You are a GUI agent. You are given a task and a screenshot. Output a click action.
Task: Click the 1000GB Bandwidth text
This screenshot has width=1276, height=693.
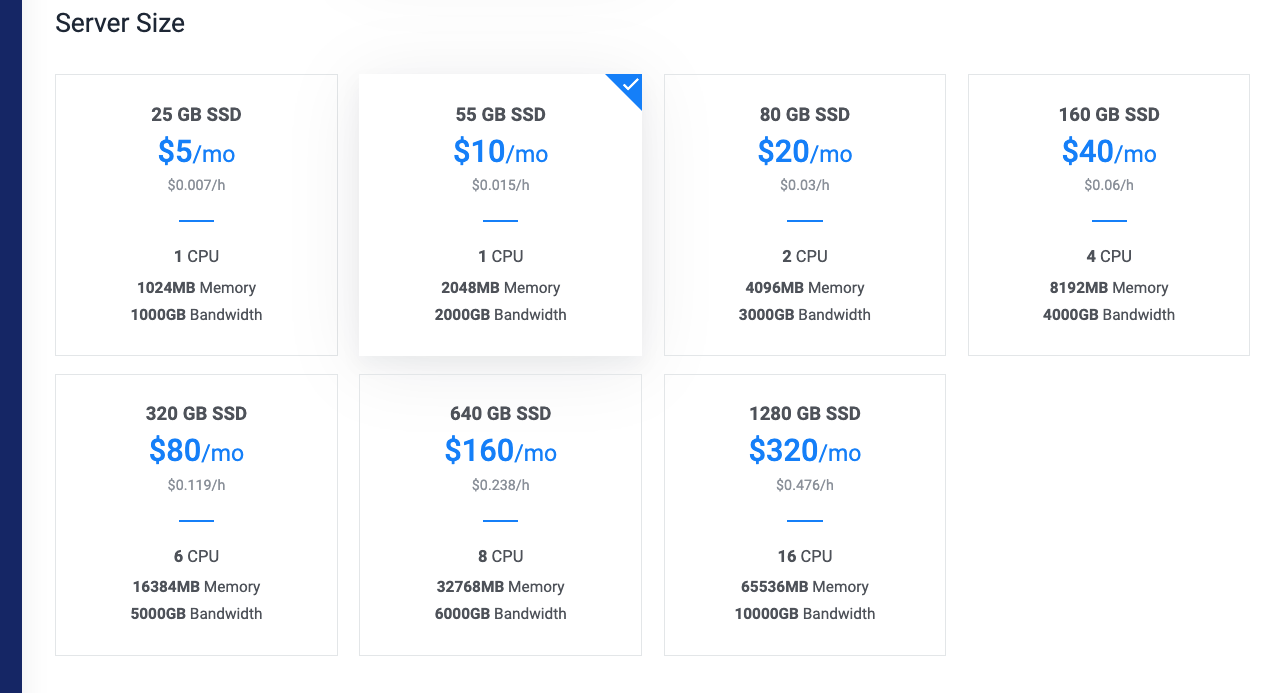(196, 315)
